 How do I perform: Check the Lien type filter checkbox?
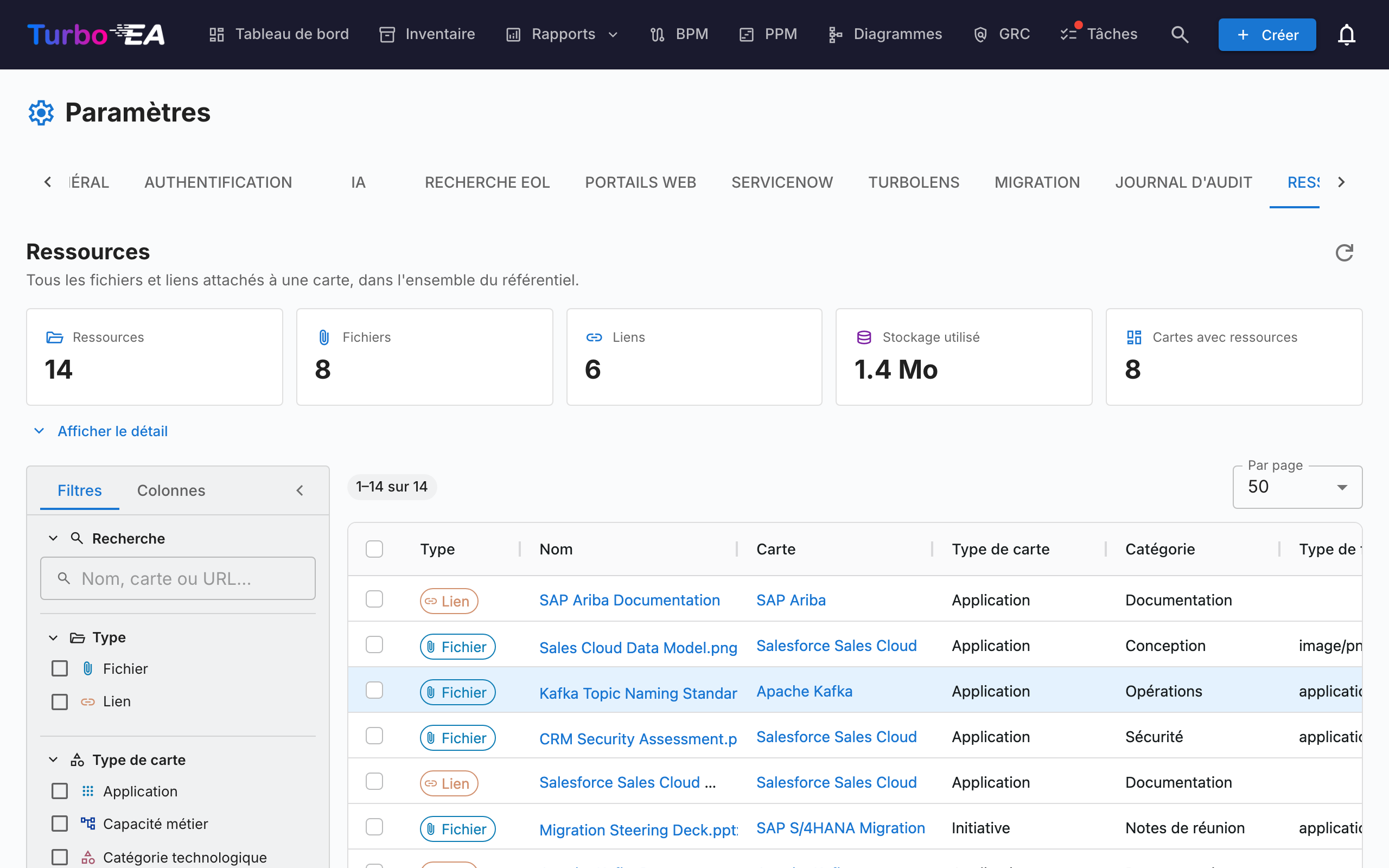click(60, 701)
